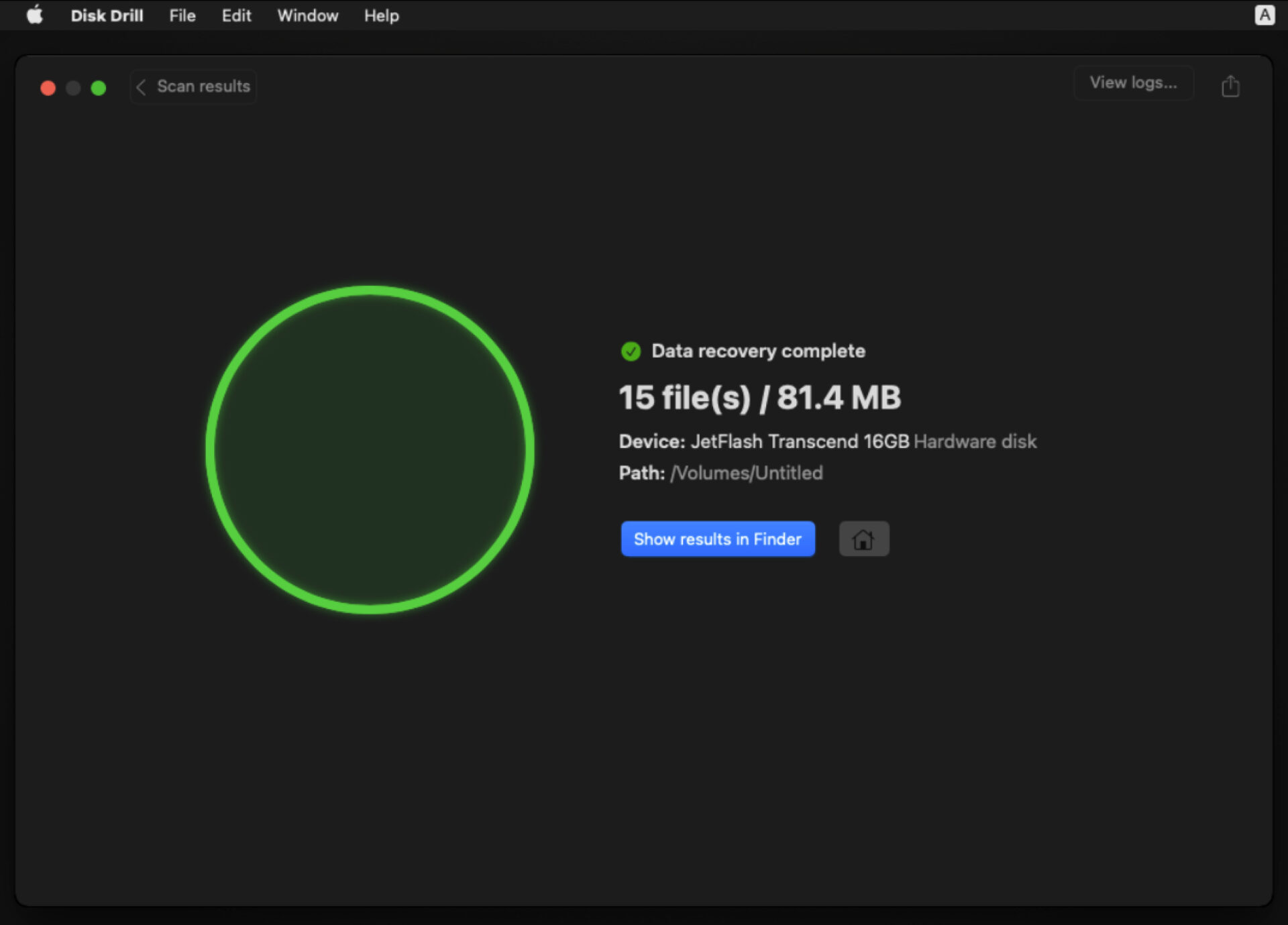Click the /Volumes/Untitled path text

[x=746, y=473]
